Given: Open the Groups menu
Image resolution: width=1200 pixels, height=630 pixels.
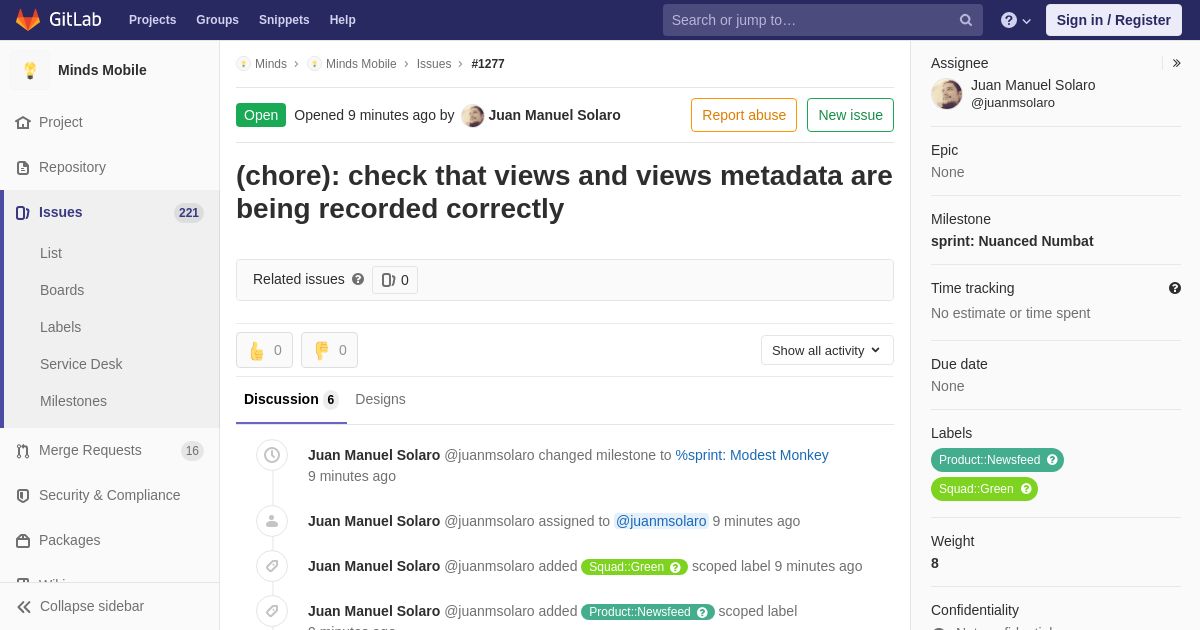Looking at the screenshot, I should pos(217,20).
